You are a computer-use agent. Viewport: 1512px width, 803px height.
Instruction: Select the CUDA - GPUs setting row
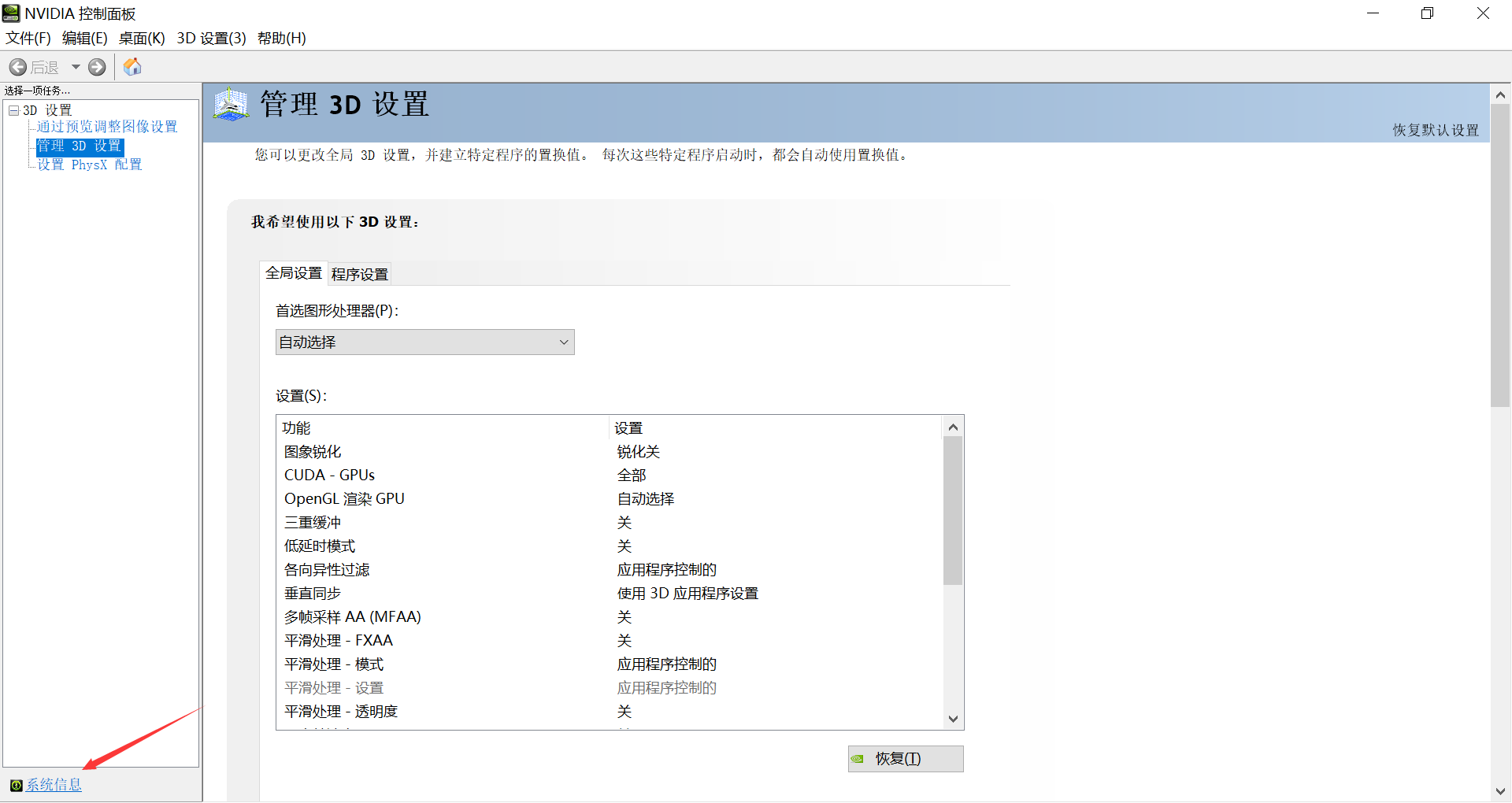[610, 476]
